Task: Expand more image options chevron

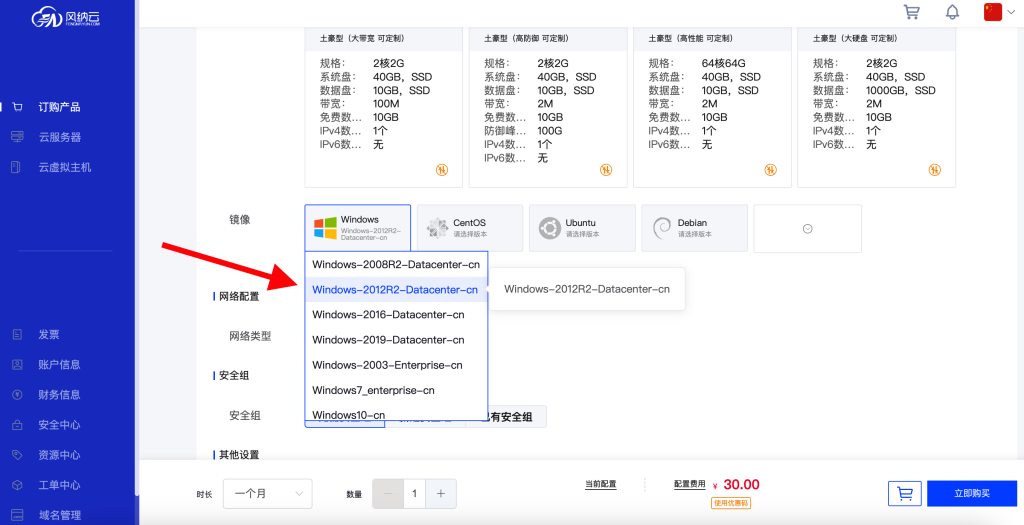Action: 808,229
